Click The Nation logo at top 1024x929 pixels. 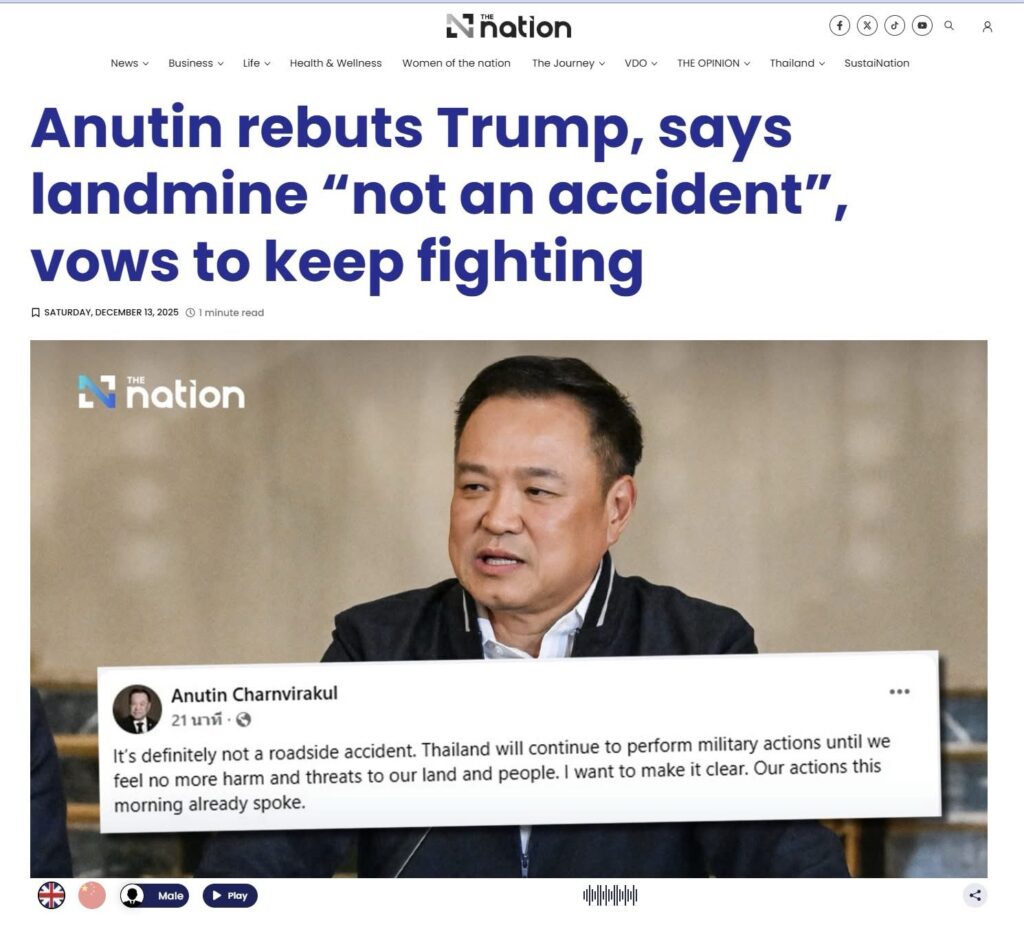[x=509, y=26]
